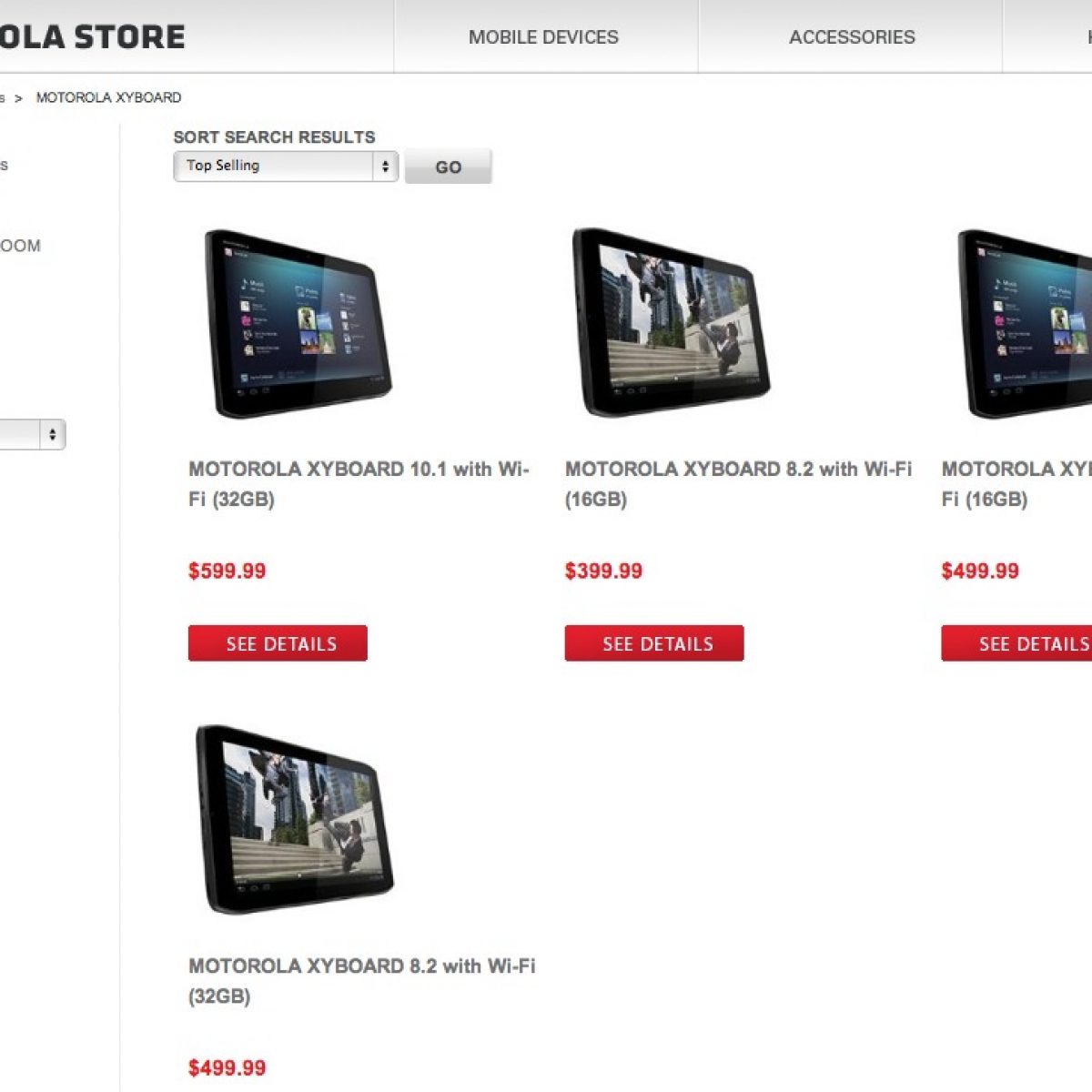Image resolution: width=1092 pixels, height=1092 pixels.
Task: Click the $599.99 price text
Action: (x=227, y=571)
